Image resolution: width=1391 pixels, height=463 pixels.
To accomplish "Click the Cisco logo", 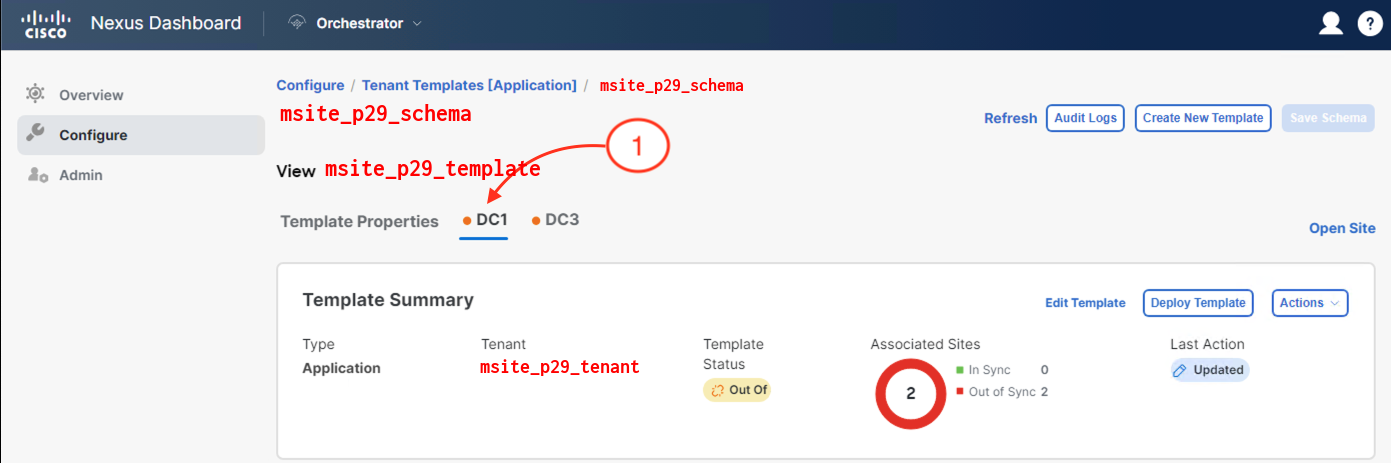I will 44,24.
